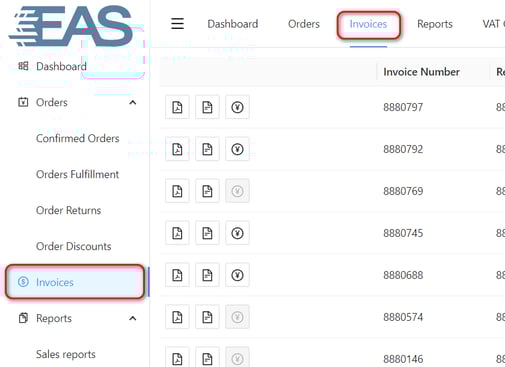
Task: Open Sales reports in sidebar
Action: tap(66, 354)
